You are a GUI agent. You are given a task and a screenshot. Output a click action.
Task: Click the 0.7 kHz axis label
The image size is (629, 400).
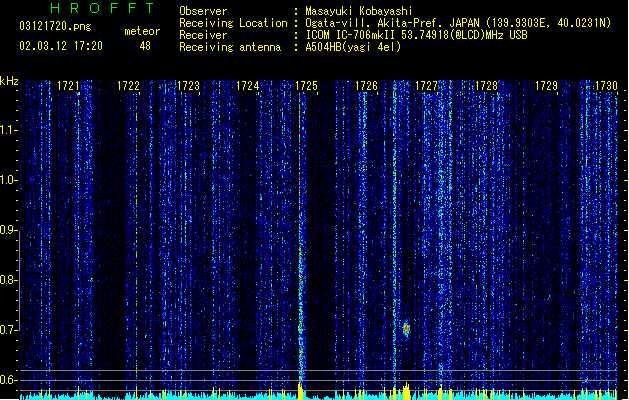9,330
